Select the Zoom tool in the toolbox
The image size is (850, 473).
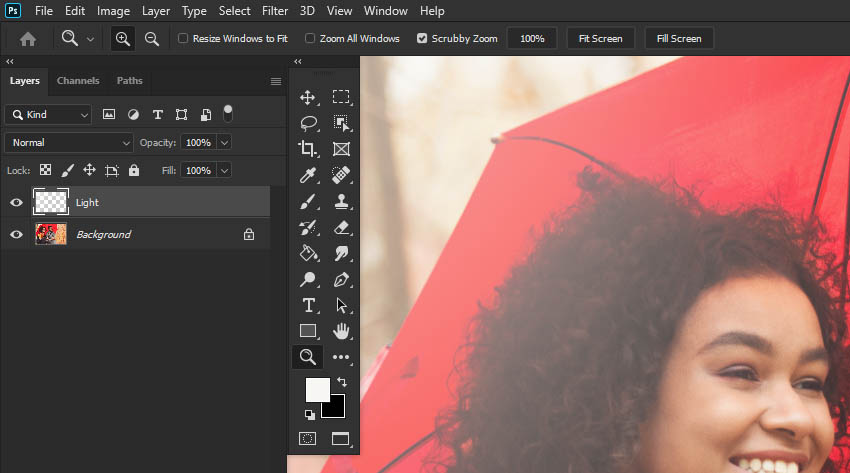pyautogui.click(x=307, y=357)
